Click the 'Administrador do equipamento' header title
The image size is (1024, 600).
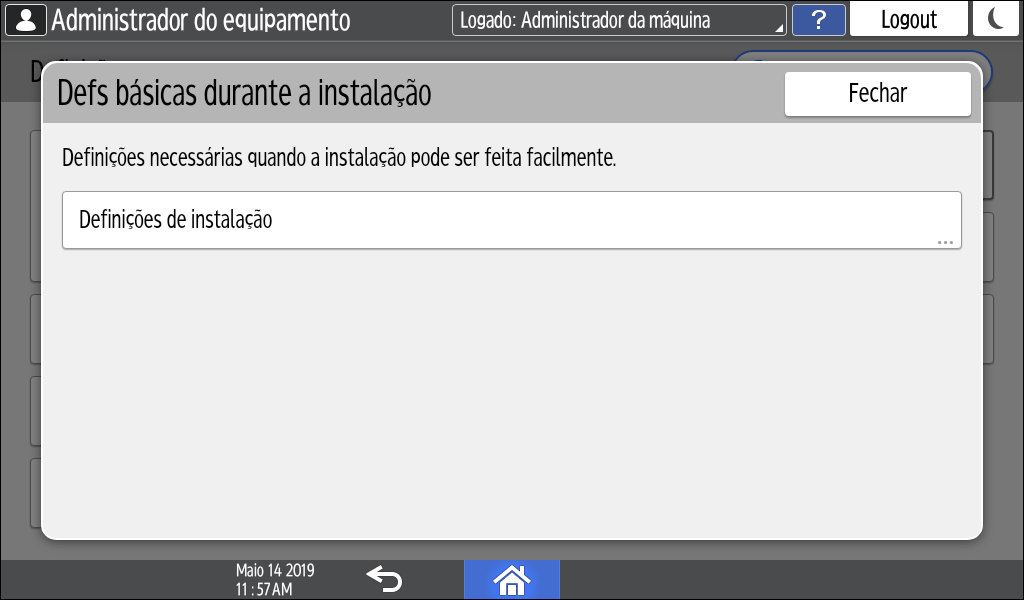pyautogui.click(x=201, y=20)
